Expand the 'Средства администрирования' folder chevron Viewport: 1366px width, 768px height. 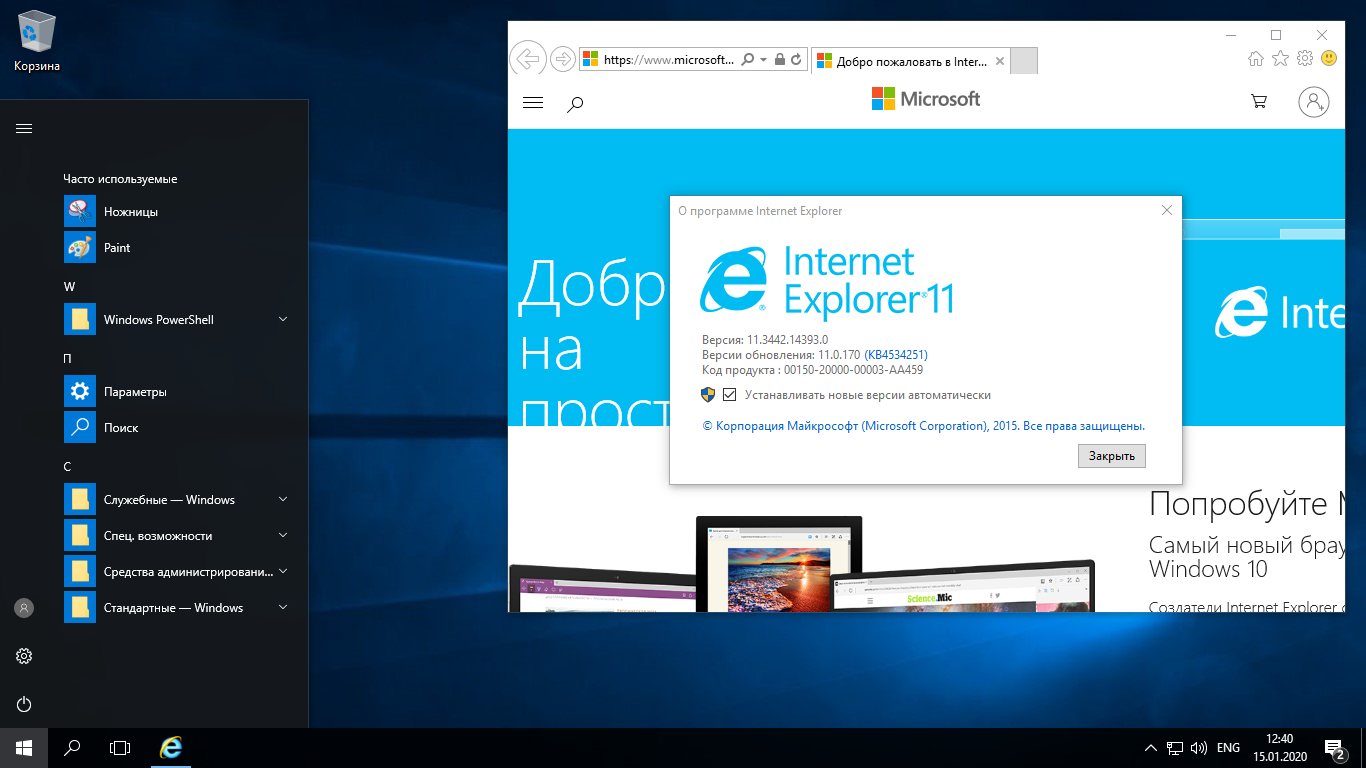point(283,572)
